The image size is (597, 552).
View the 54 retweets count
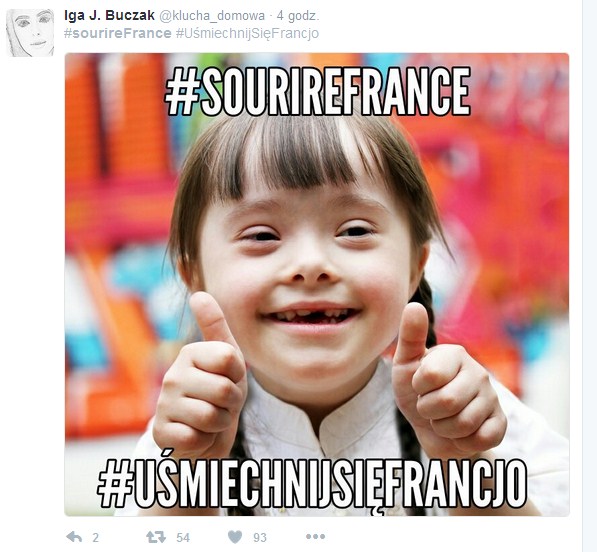click(x=183, y=538)
